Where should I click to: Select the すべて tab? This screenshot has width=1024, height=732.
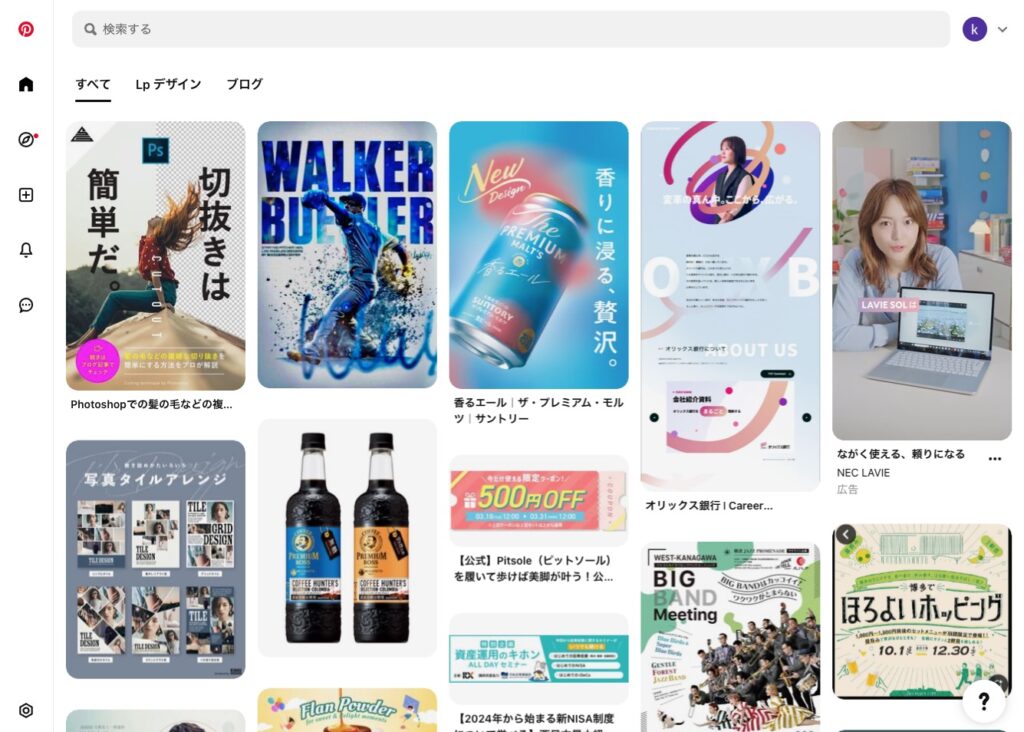(93, 84)
